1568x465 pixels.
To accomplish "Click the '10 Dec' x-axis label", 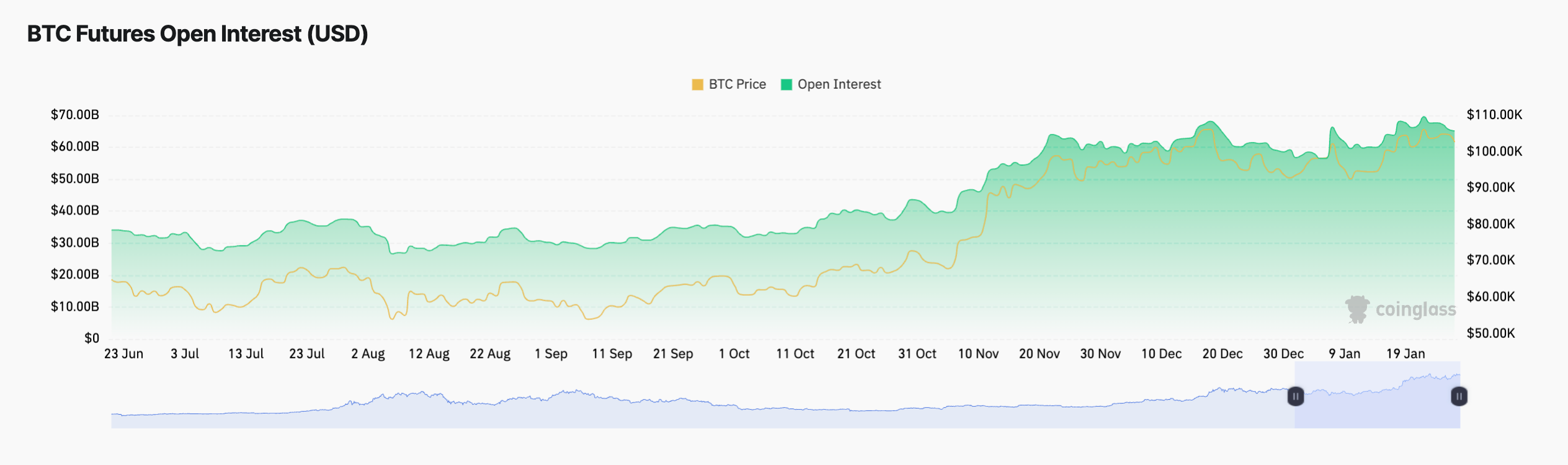I will click(x=1161, y=354).
